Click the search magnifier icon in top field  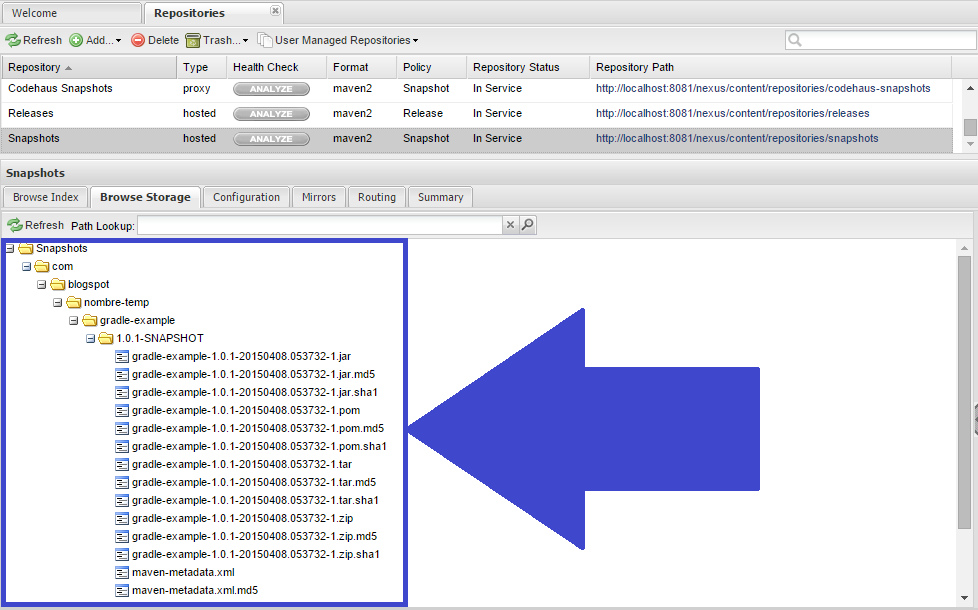pos(795,41)
